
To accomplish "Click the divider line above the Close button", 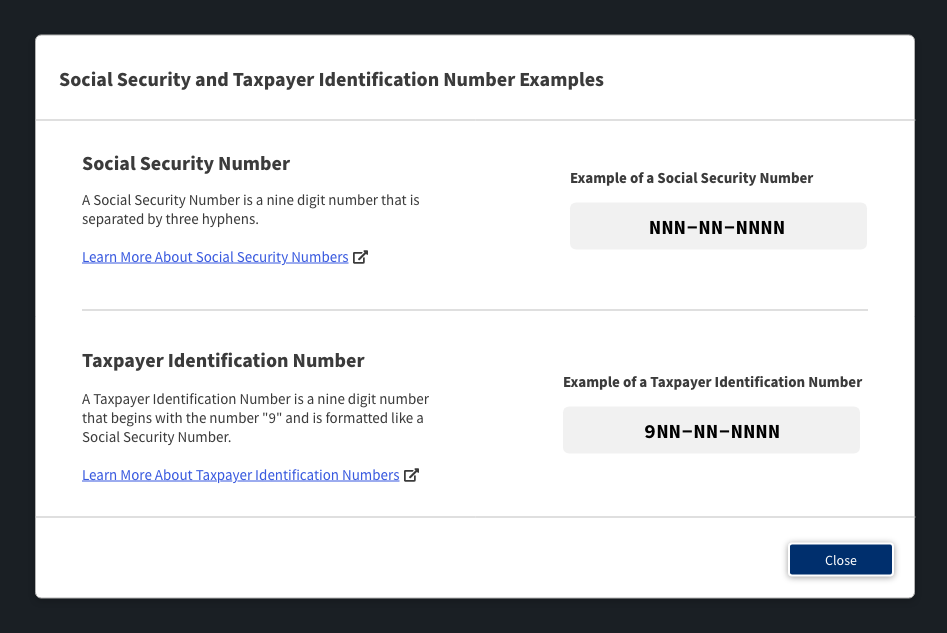I will pos(474,517).
